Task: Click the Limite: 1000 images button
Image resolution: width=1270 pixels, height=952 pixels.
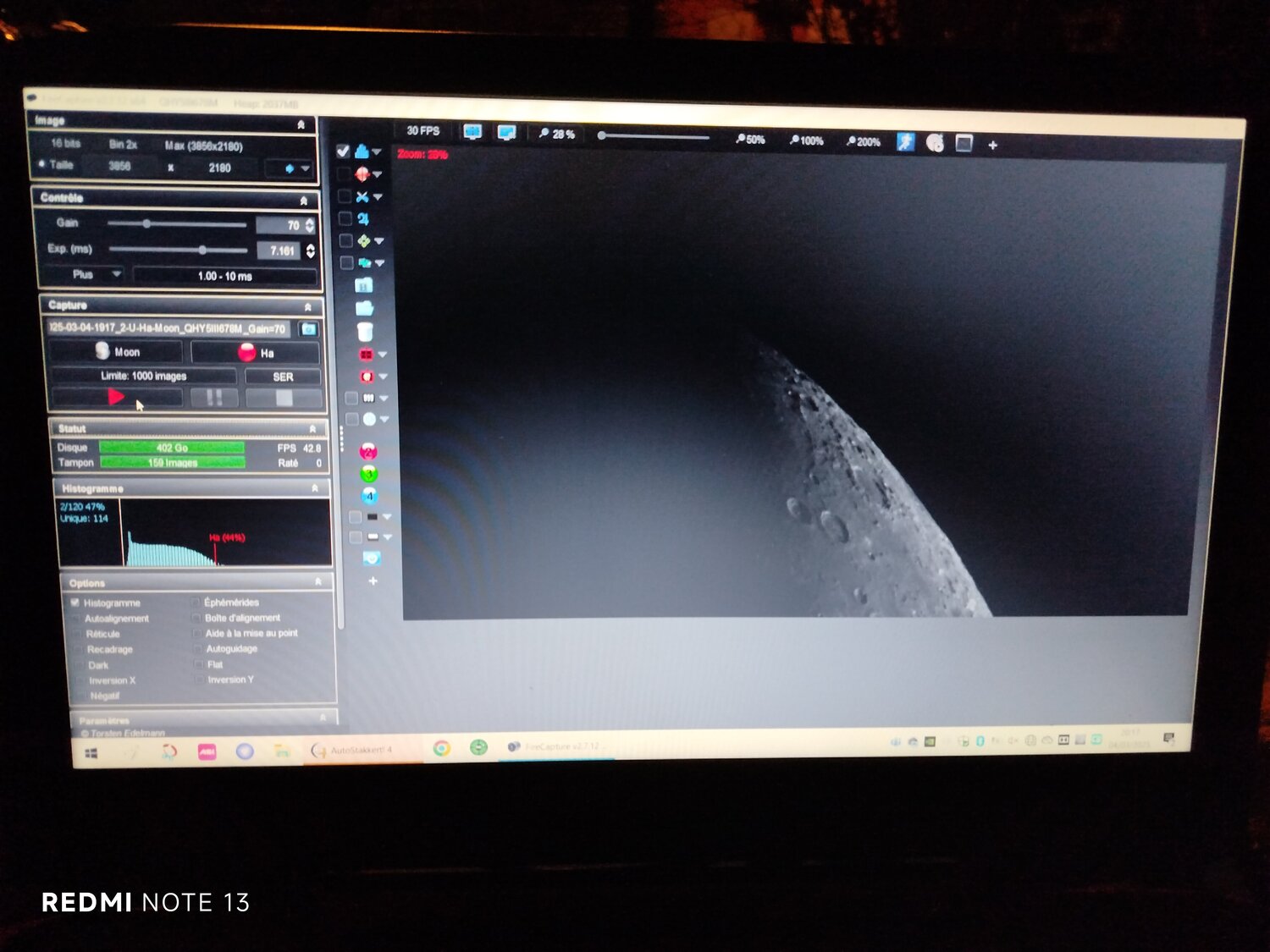Action: pos(144,376)
